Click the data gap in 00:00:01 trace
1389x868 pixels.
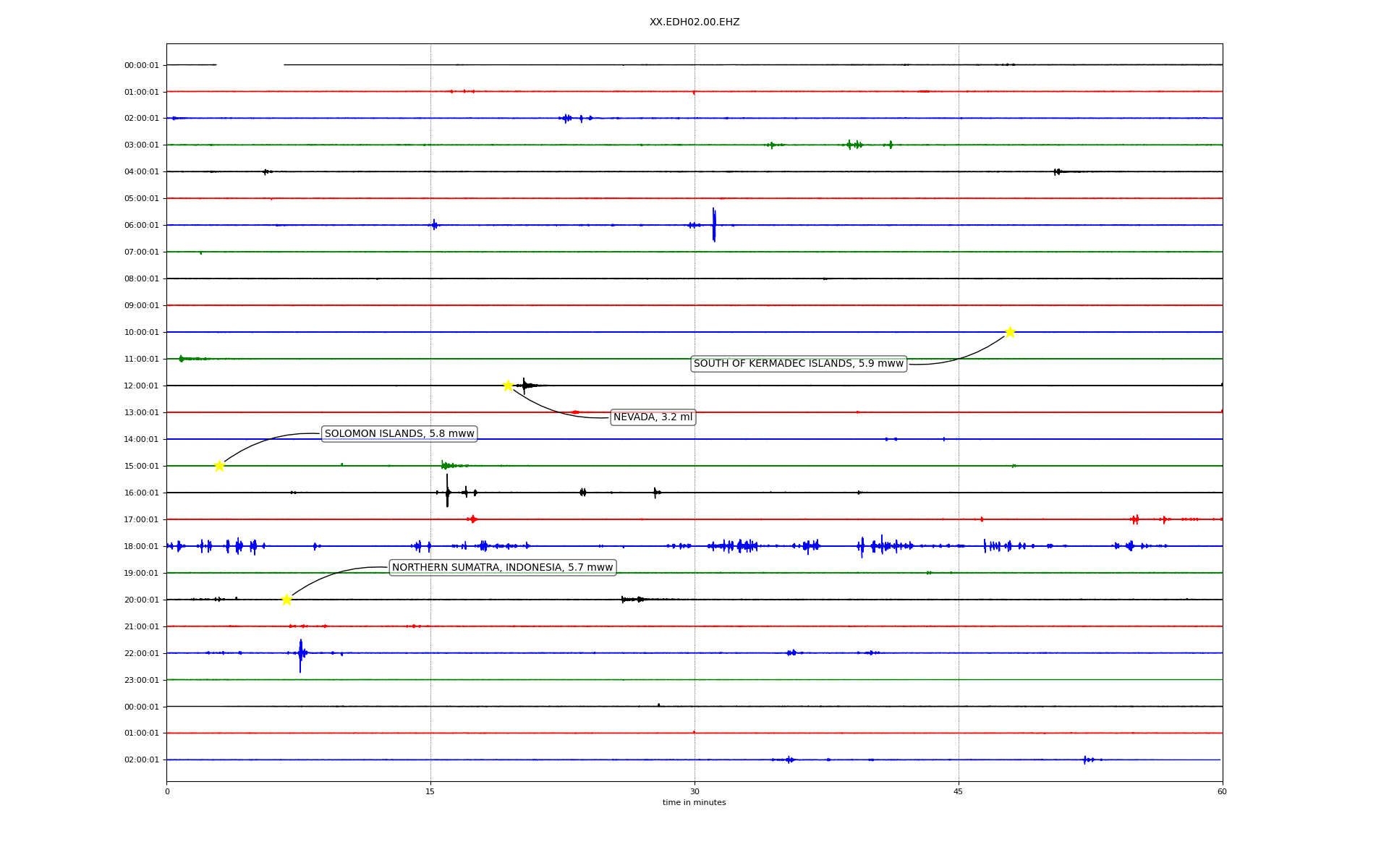[250, 65]
